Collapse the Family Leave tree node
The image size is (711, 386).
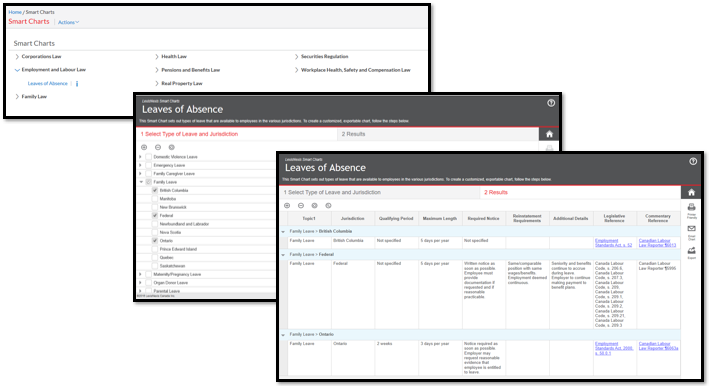click(141, 182)
